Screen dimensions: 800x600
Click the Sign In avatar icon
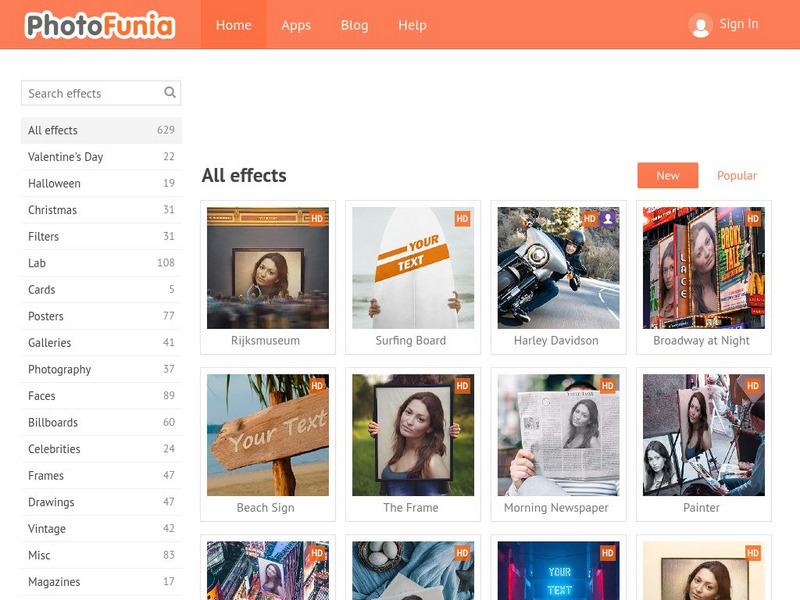coord(698,24)
